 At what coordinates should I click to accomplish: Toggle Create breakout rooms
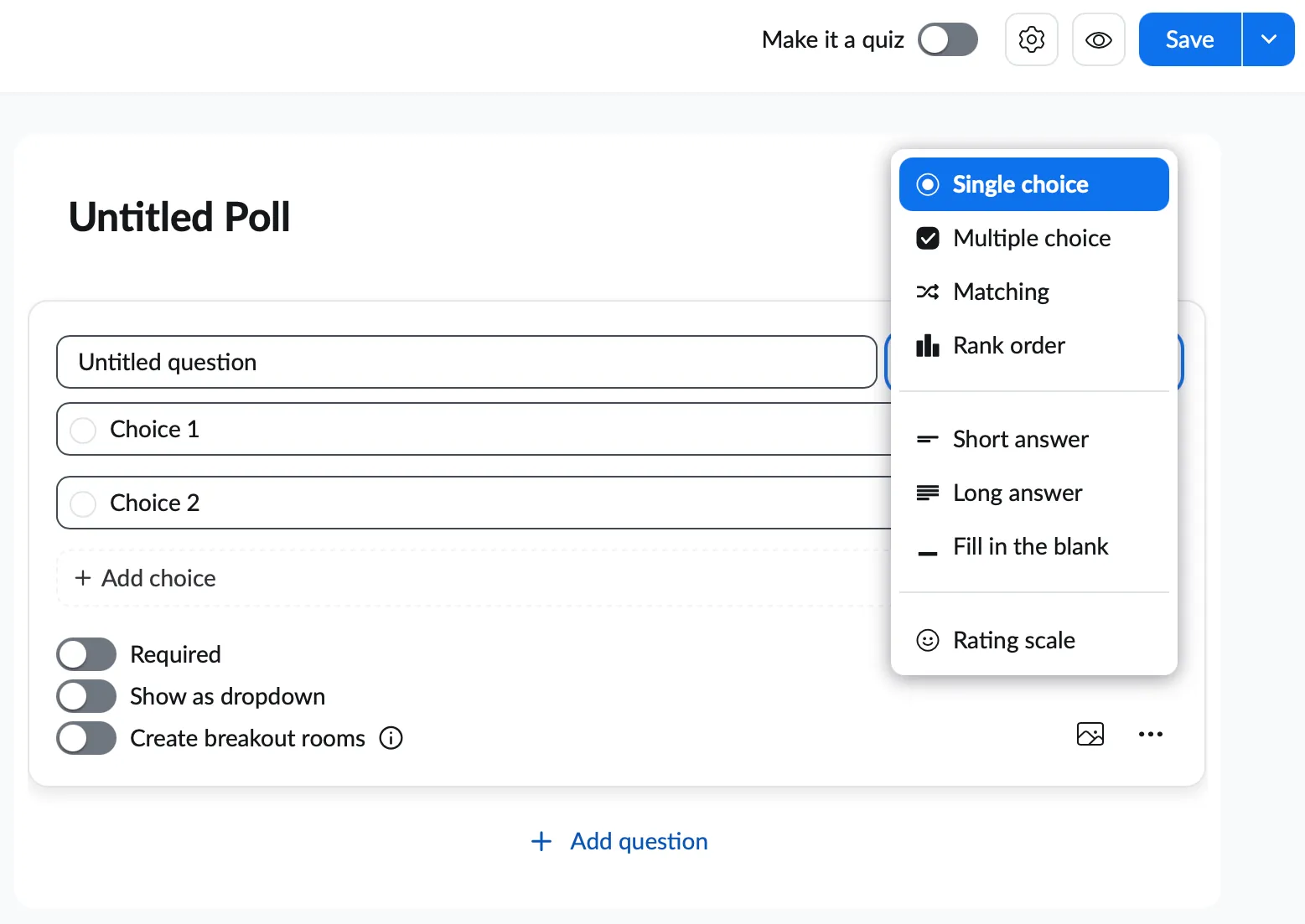(85, 737)
